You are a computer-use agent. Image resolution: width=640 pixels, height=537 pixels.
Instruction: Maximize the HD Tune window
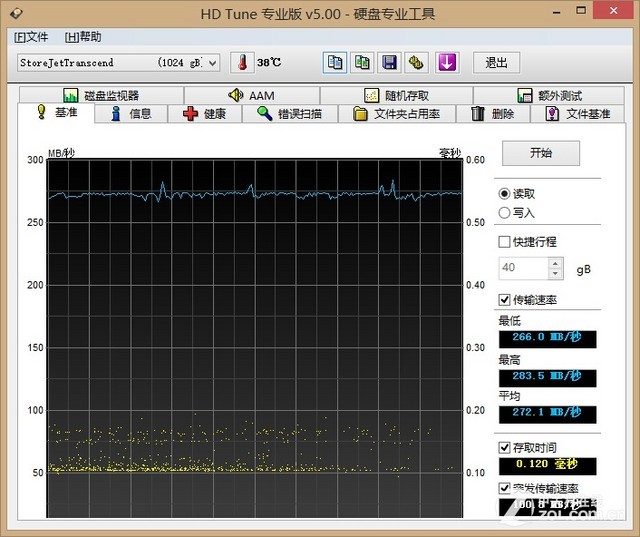click(x=581, y=11)
